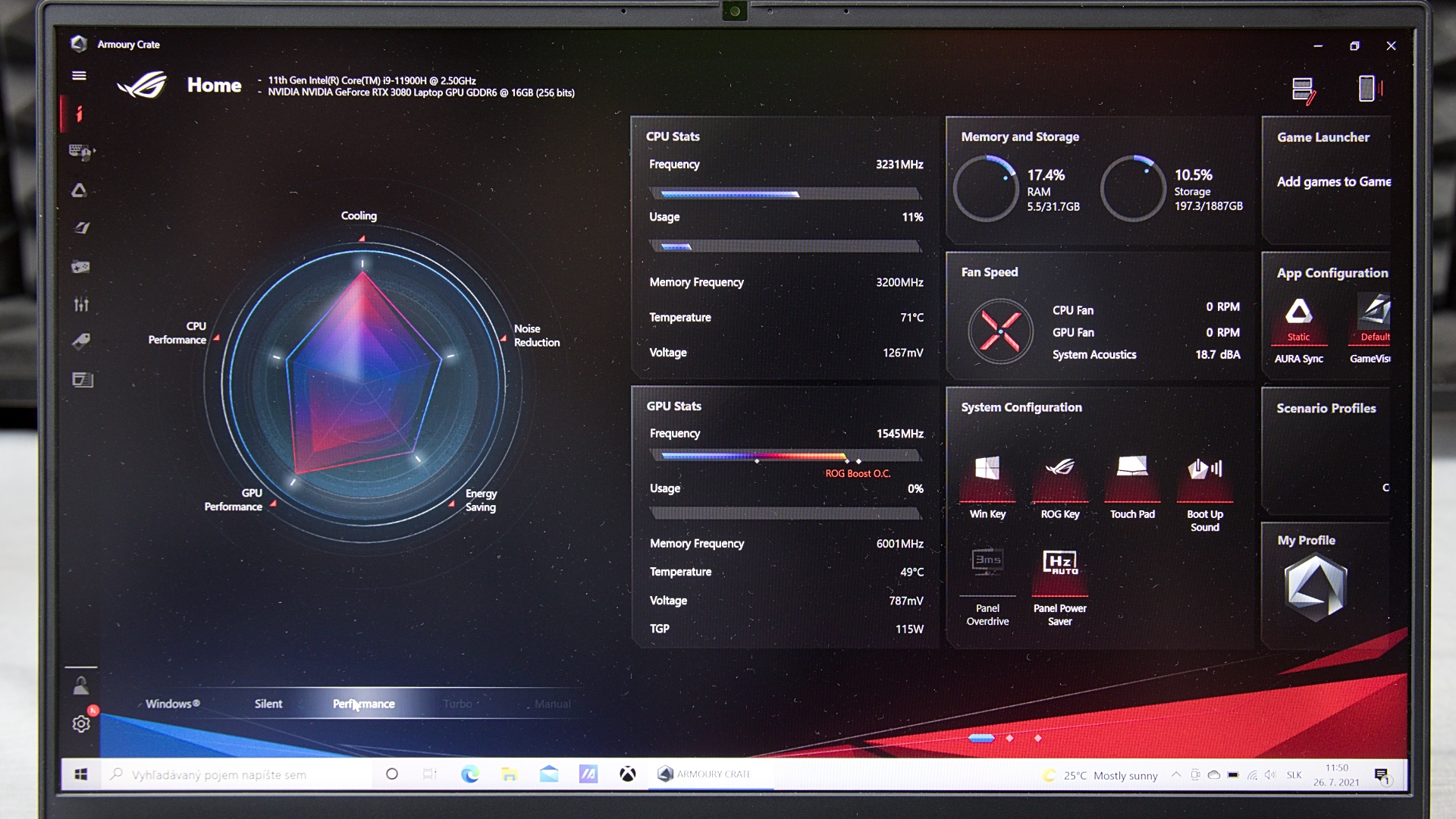
Task: Open the sidebar tools sliders icon
Action: [x=81, y=305]
